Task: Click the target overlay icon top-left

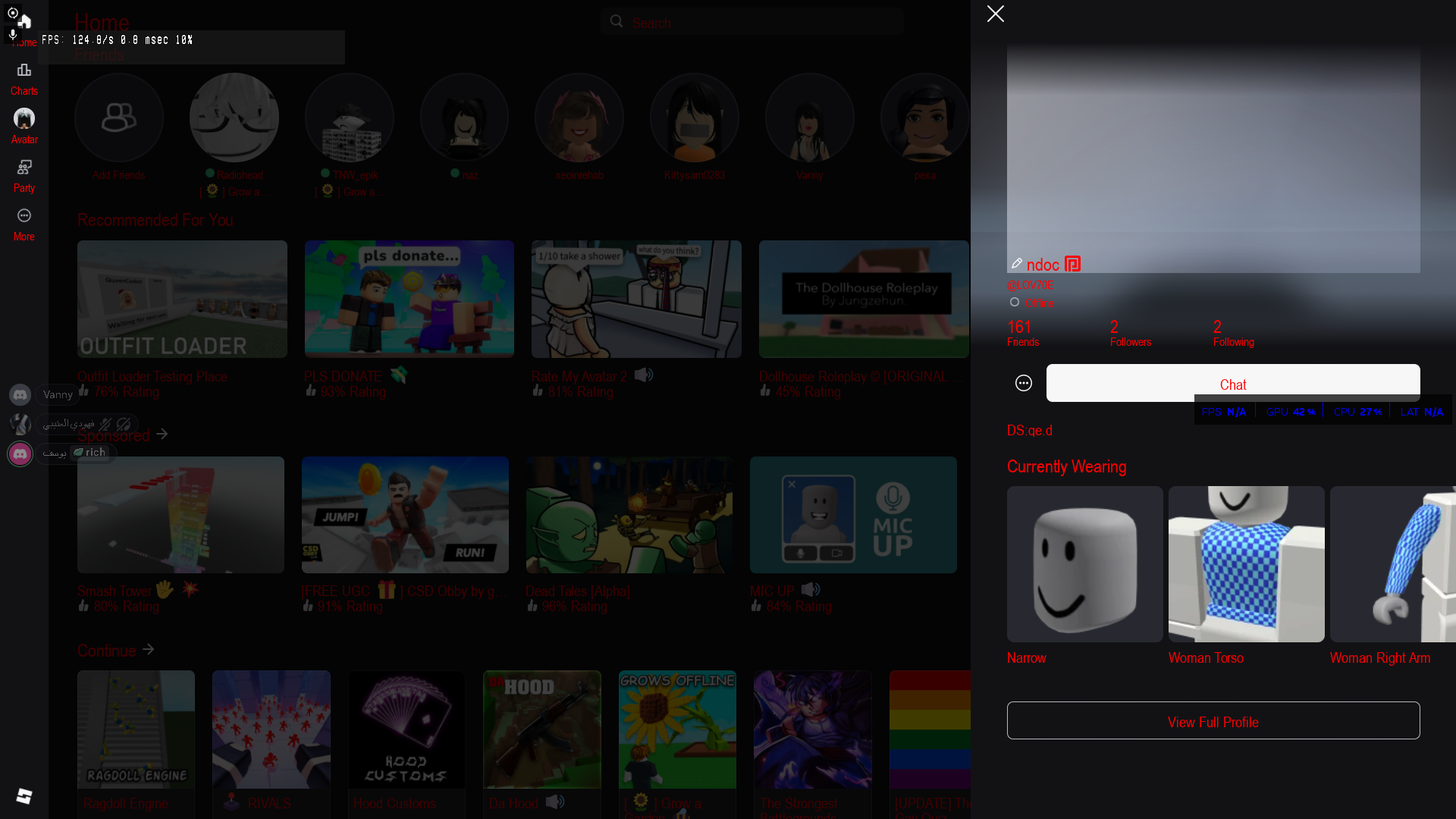Action: [x=12, y=13]
